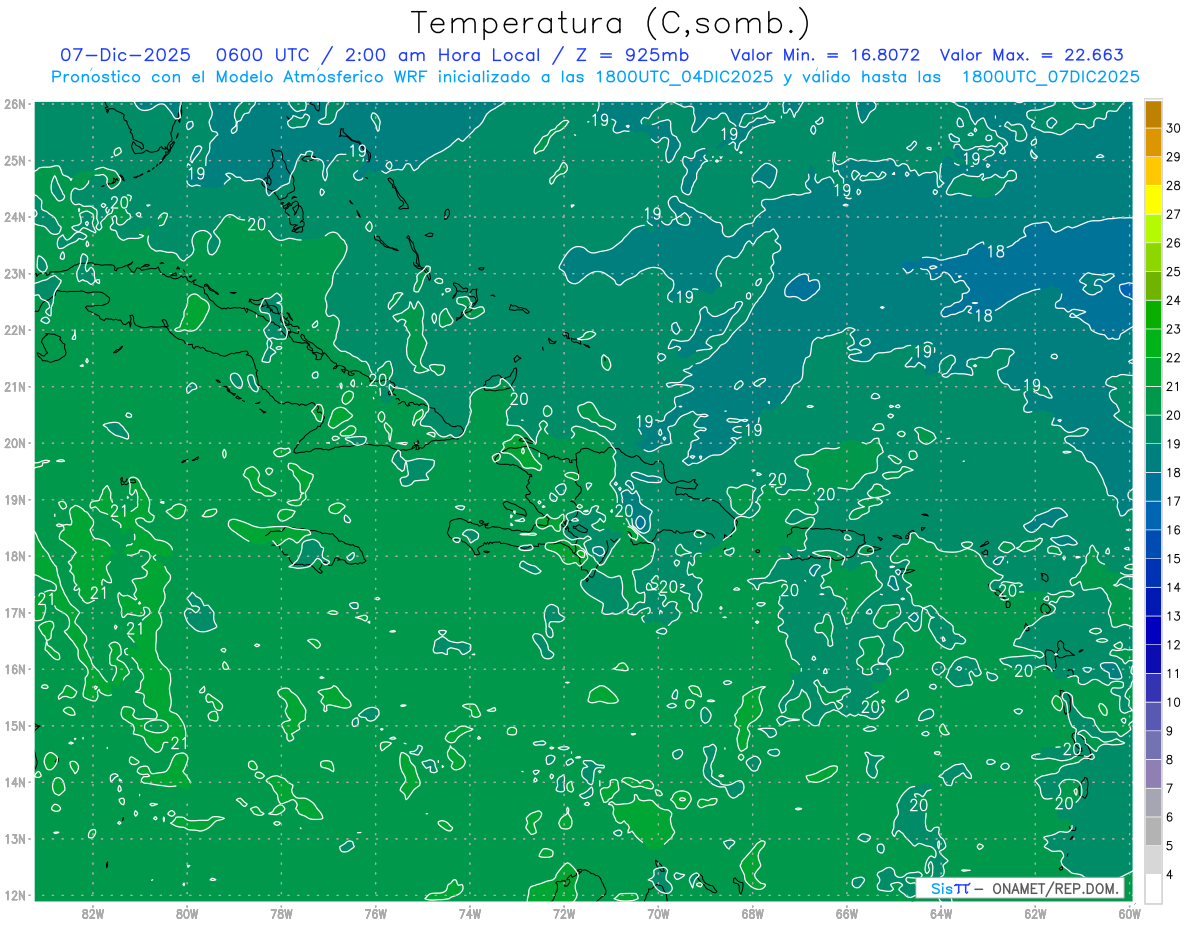
Task: Click the bright green swatch between 22 and 23
Action: pyautogui.click(x=1153, y=344)
